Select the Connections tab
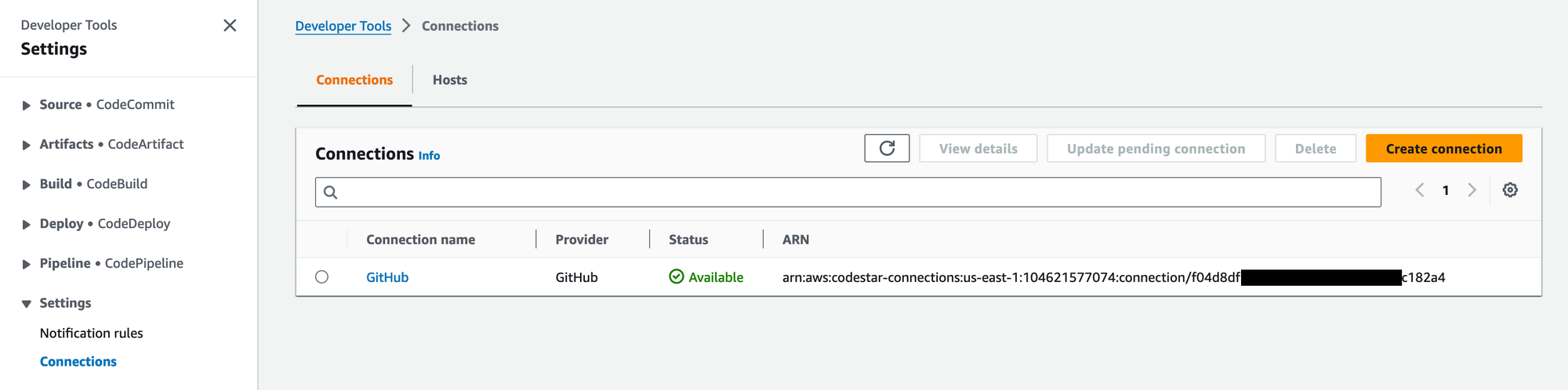The image size is (1568, 390). (354, 80)
